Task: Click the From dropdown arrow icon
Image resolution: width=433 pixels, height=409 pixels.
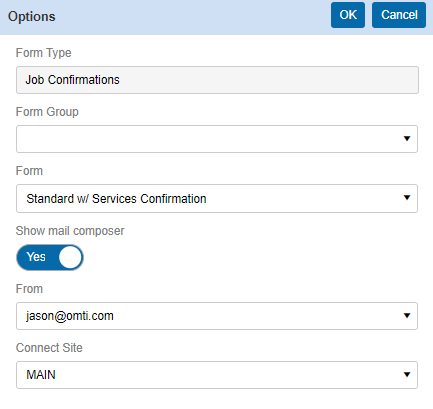Action: (x=407, y=316)
